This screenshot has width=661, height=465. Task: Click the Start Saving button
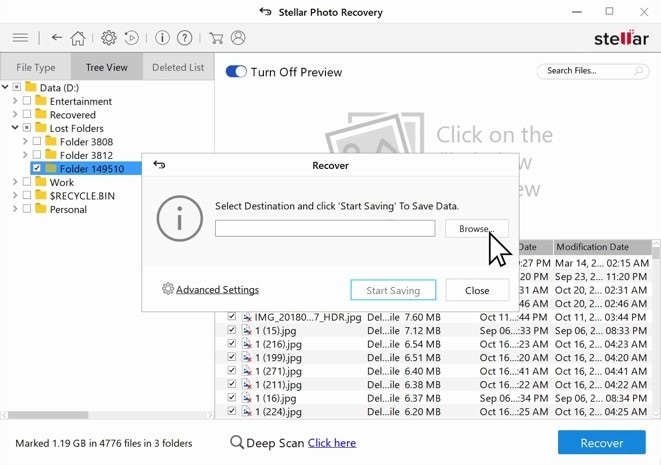[x=393, y=290]
